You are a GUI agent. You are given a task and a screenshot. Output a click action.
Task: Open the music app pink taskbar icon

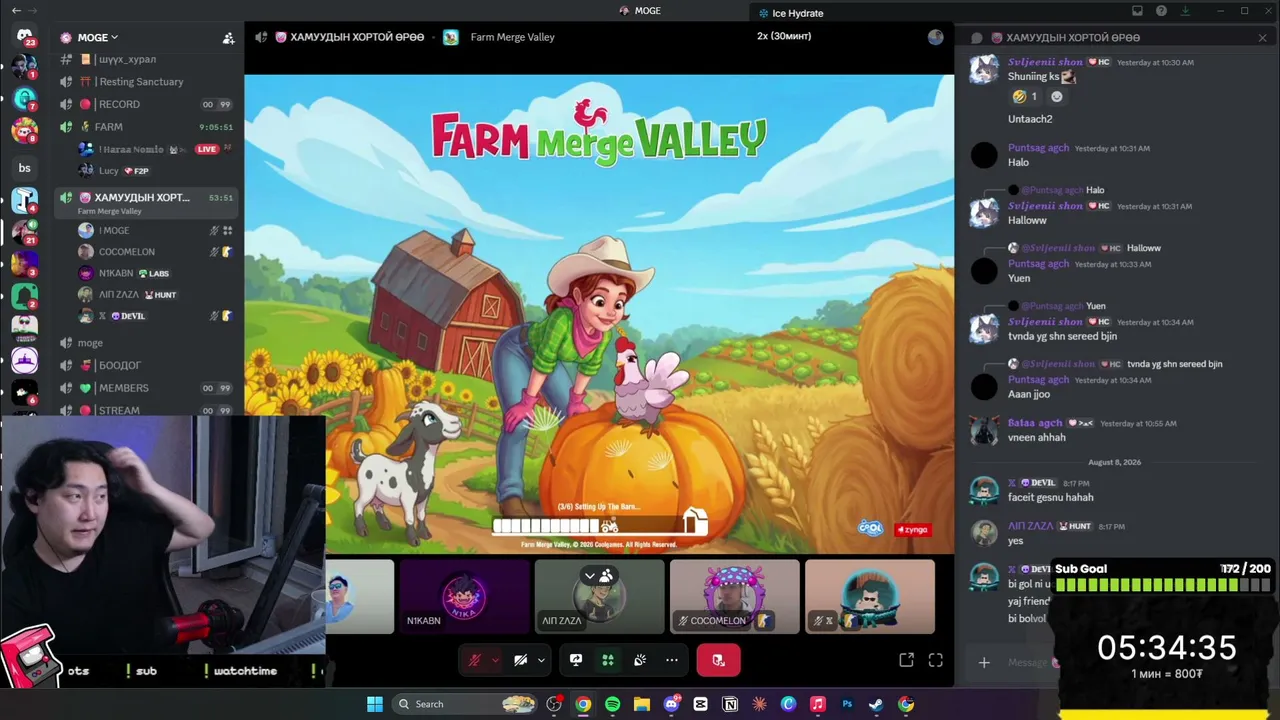[x=818, y=704]
